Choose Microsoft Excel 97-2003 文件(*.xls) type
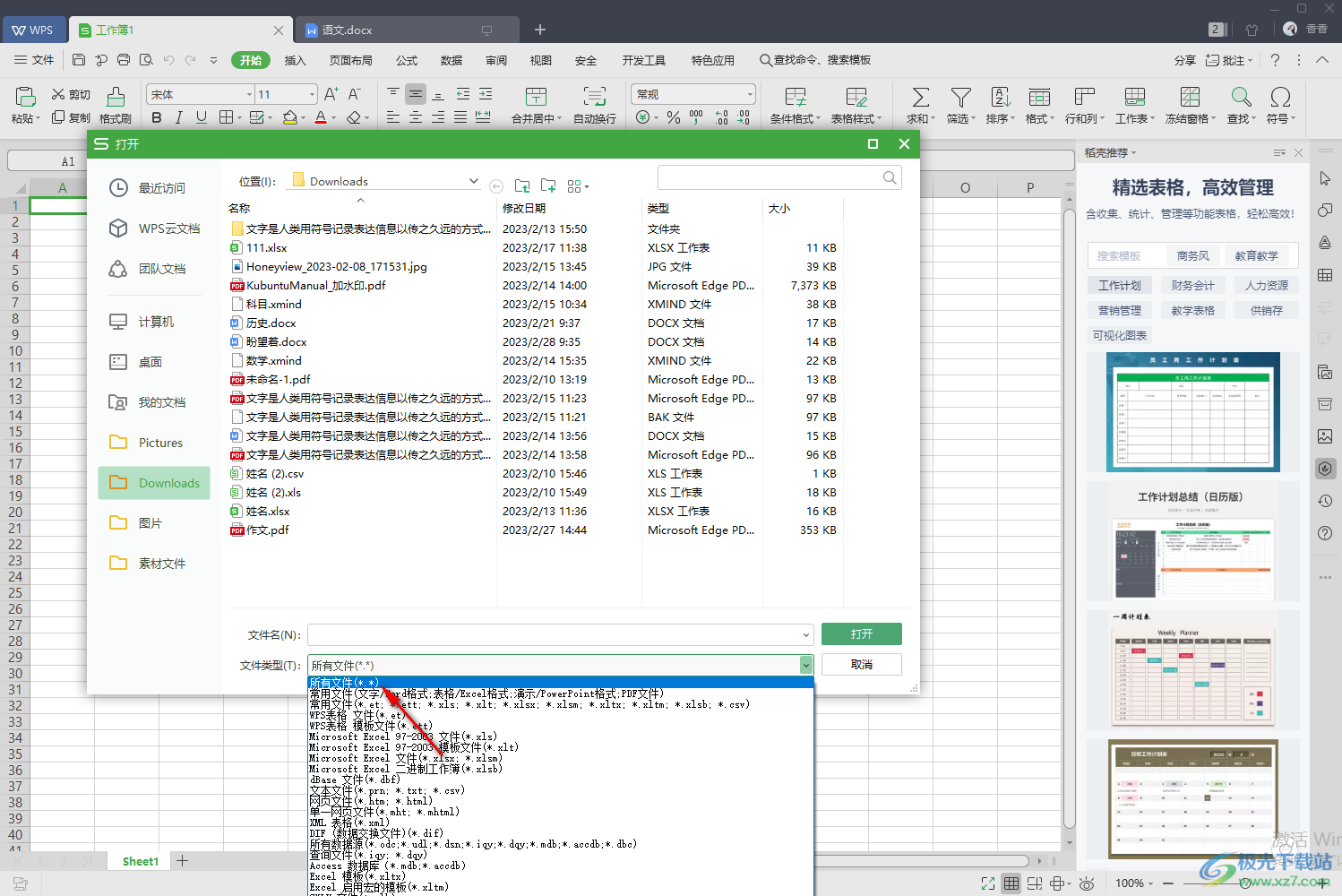Viewport: 1342px width, 896px height. pos(403,737)
